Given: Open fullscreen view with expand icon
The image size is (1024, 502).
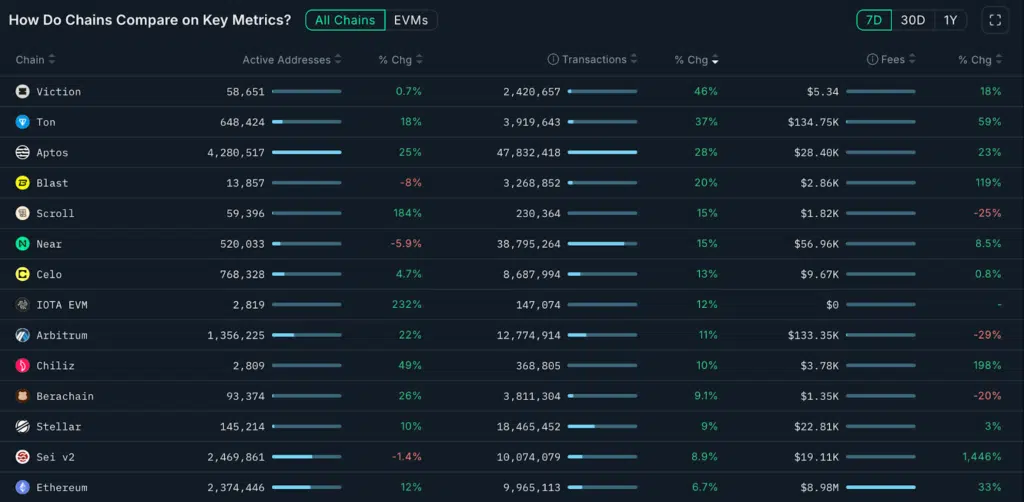Looking at the screenshot, I should 994,20.
